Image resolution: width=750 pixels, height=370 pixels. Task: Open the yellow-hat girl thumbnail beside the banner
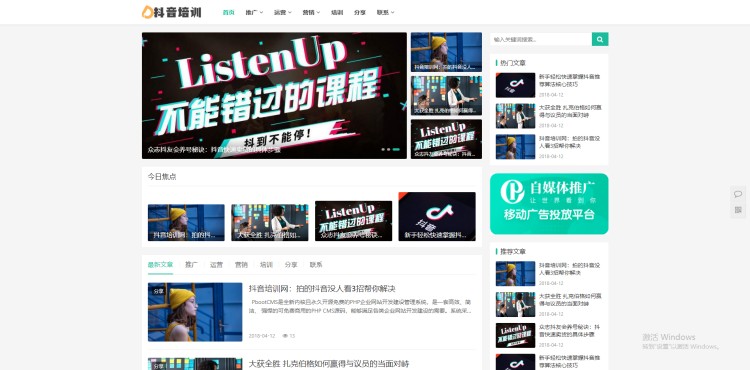pyautogui.click(x=446, y=52)
